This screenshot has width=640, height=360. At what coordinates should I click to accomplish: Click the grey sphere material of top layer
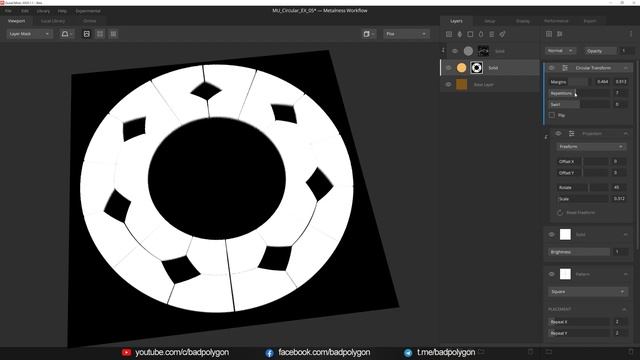coord(468,51)
